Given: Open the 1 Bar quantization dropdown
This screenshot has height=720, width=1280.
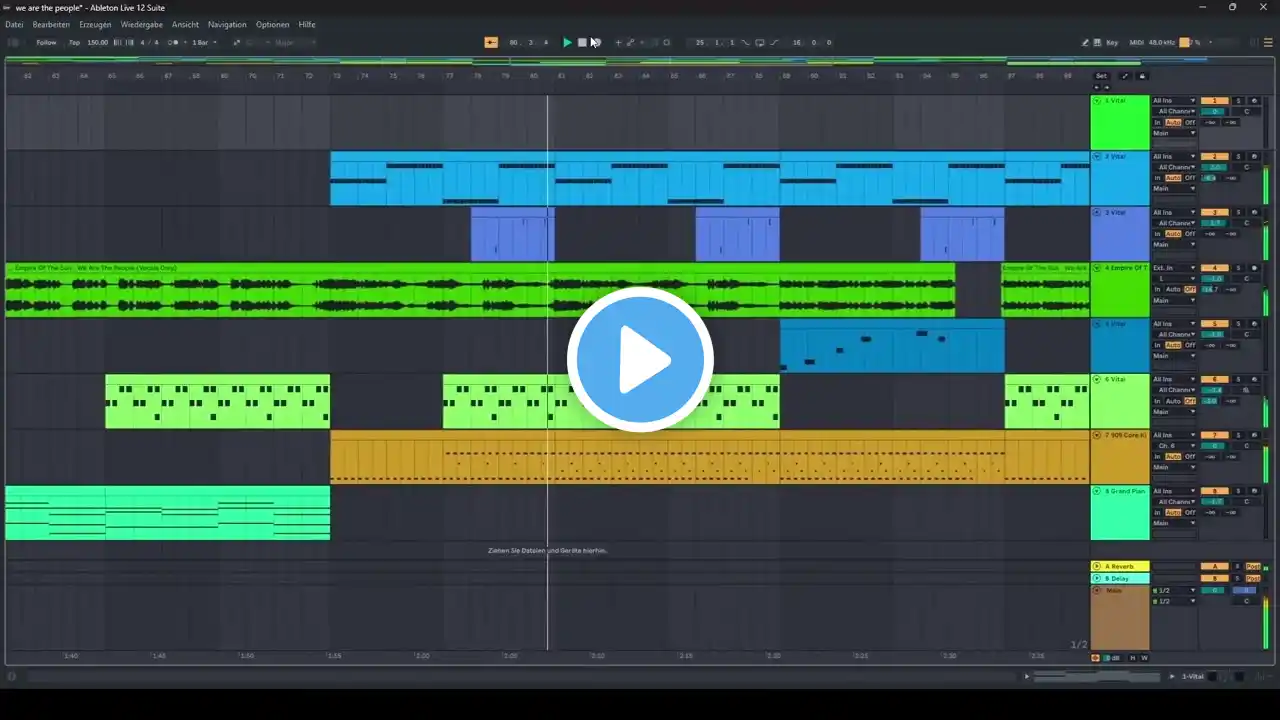Looking at the screenshot, I should pos(202,43).
